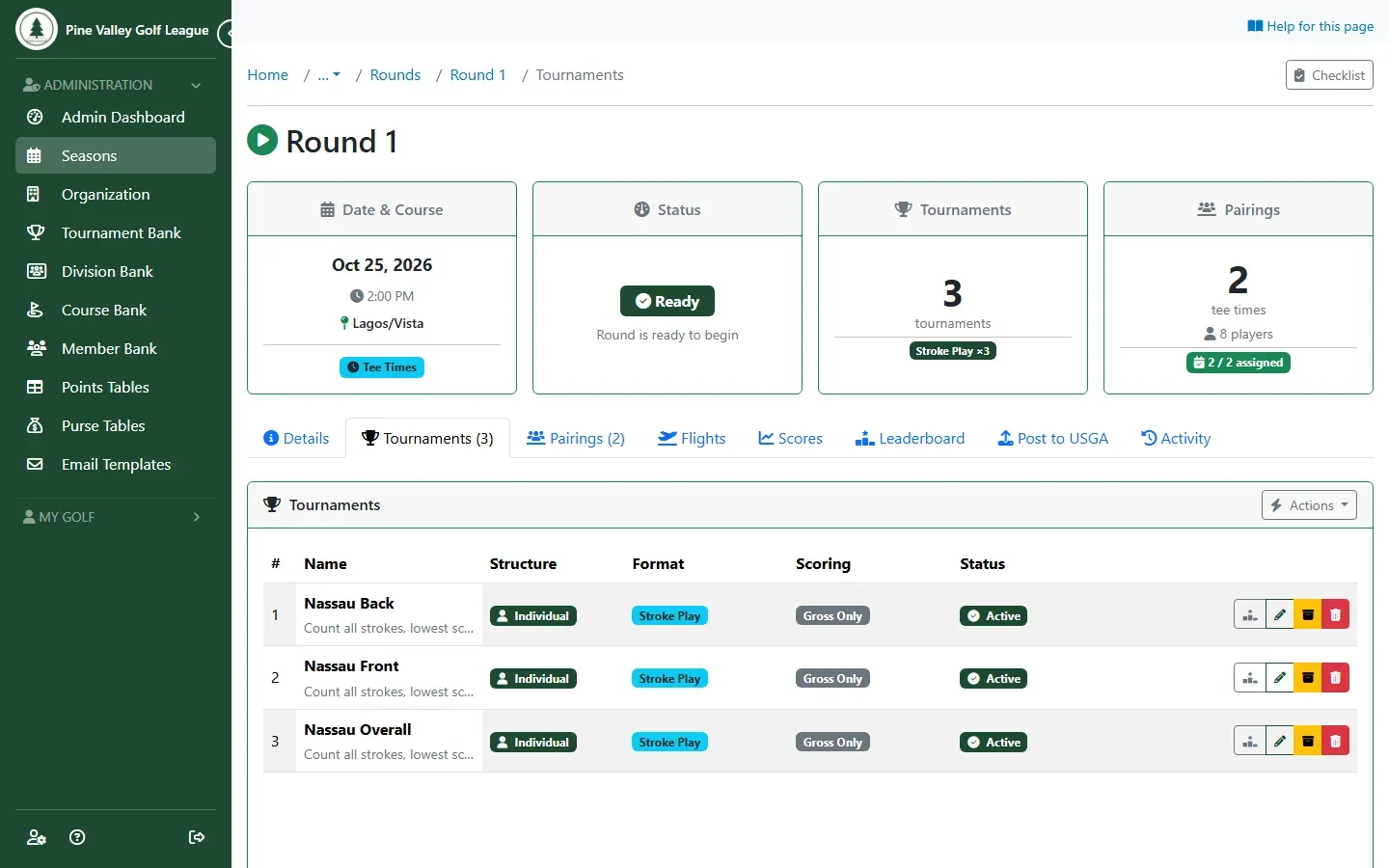Click the Rounds breadcrumb link

tap(395, 75)
